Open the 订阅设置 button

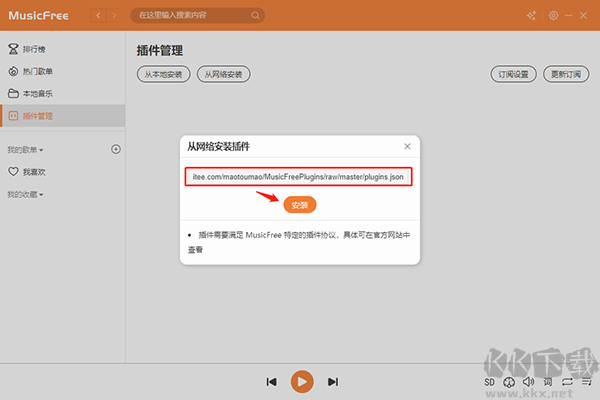(513, 74)
